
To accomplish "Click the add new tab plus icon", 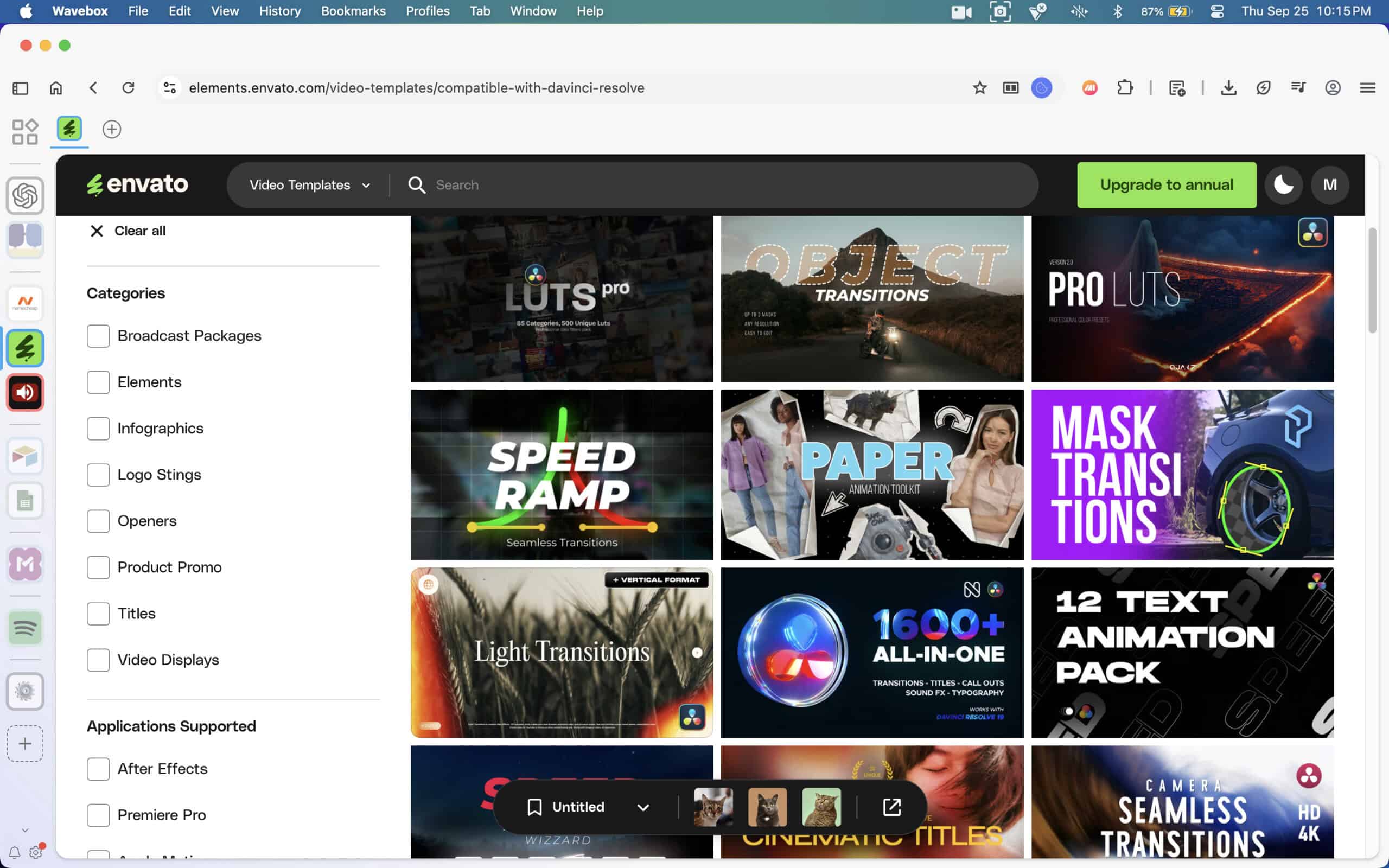I will click(111, 129).
